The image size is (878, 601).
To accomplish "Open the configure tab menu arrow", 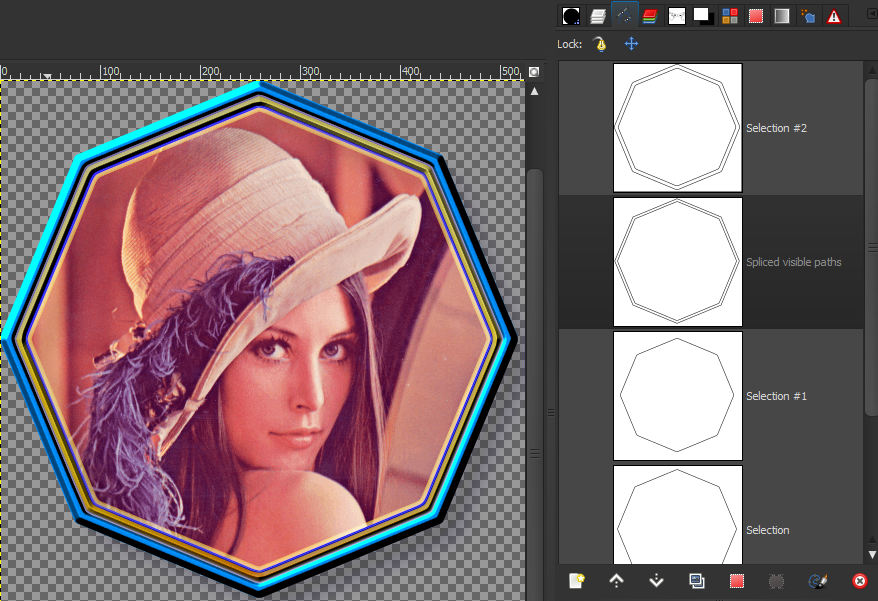I will (x=872, y=14).
